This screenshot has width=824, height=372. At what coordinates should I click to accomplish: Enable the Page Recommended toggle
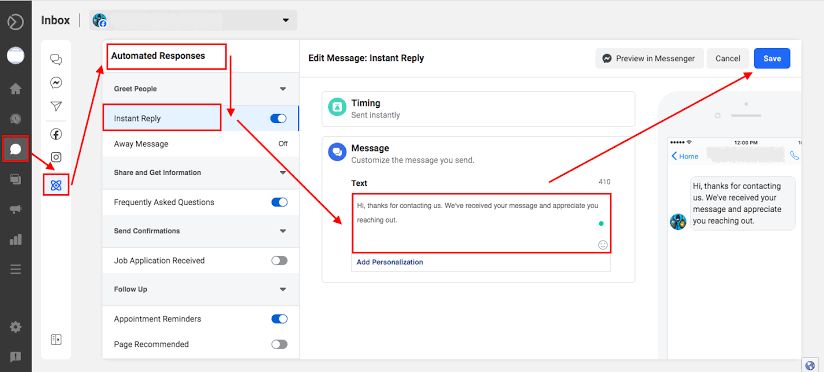pos(279,344)
